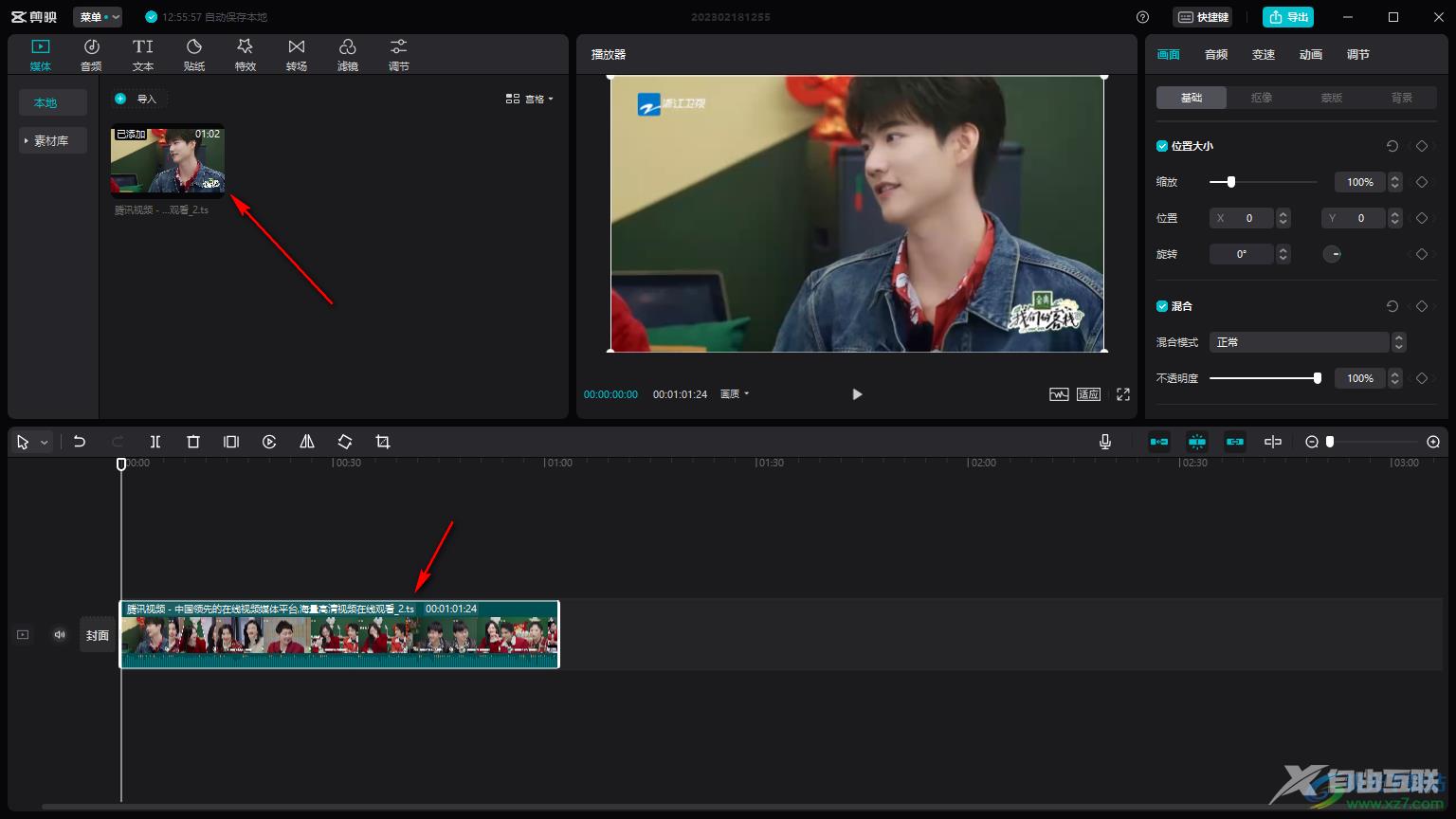Open the selection tool dropdown arrow

[x=44, y=443]
